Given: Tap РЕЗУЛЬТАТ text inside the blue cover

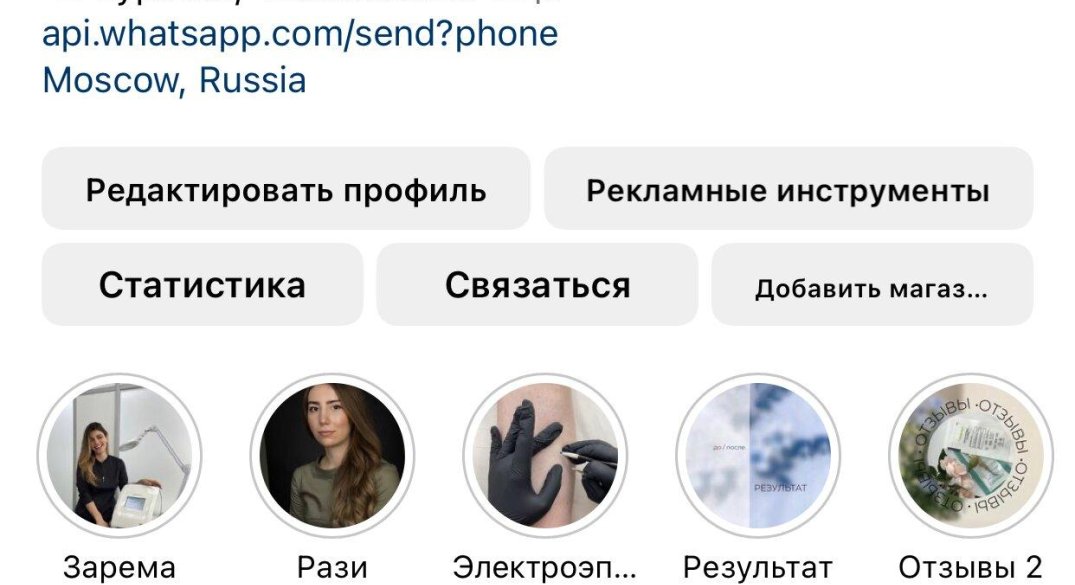Looking at the screenshot, I should click(x=780, y=488).
